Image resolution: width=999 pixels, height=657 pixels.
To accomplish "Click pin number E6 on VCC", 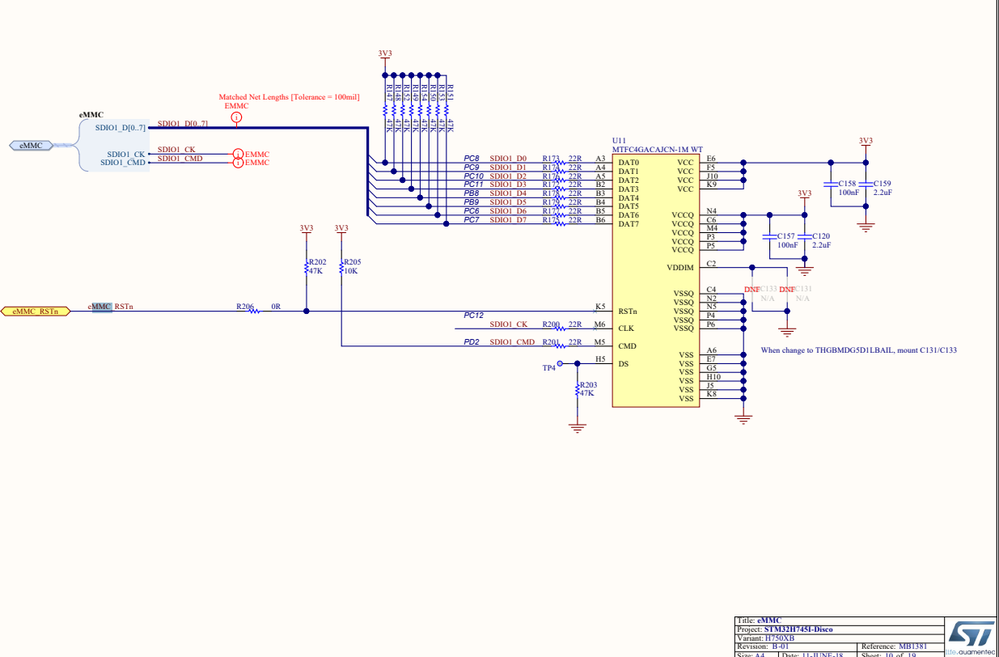I will coord(711,158).
